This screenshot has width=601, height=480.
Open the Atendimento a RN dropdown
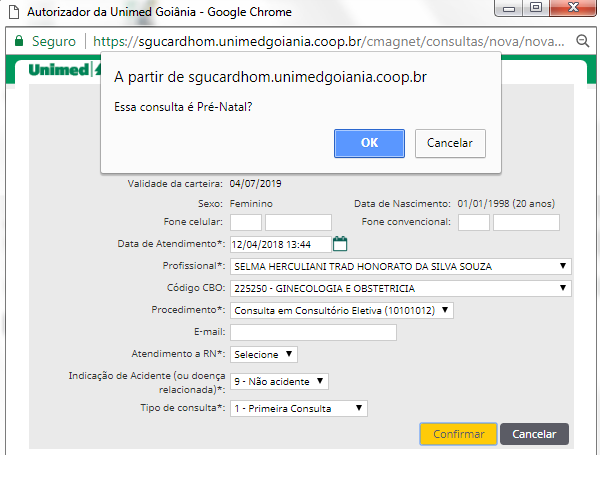click(264, 354)
